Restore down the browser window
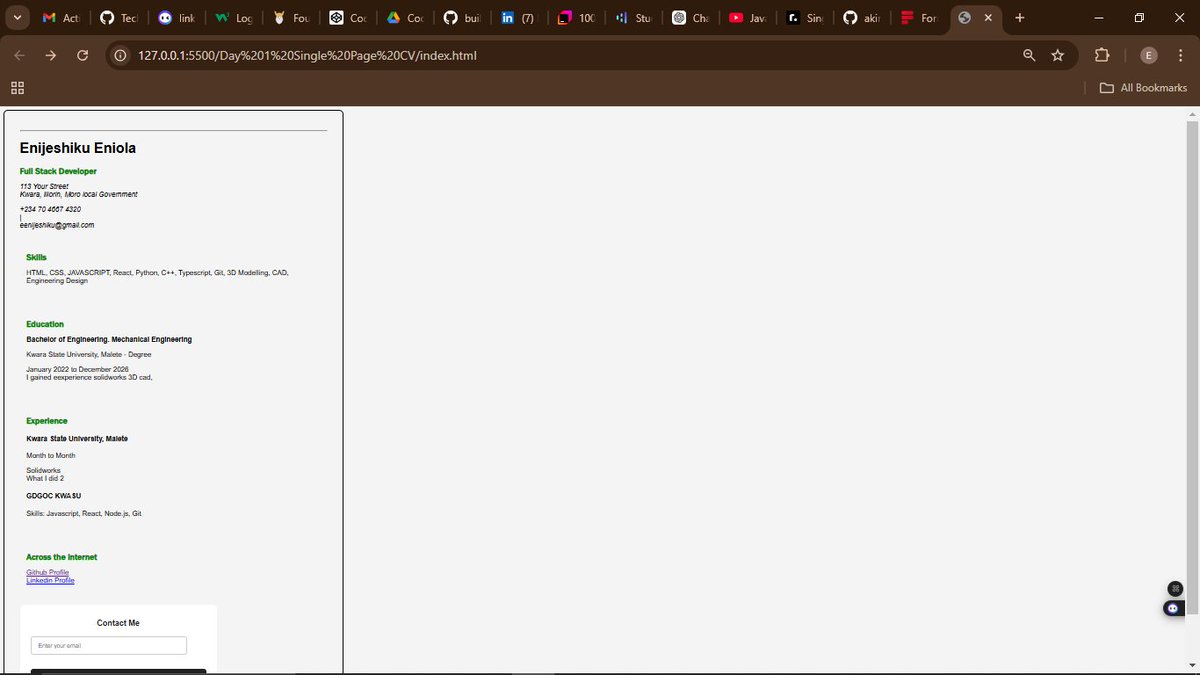 [1139, 18]
